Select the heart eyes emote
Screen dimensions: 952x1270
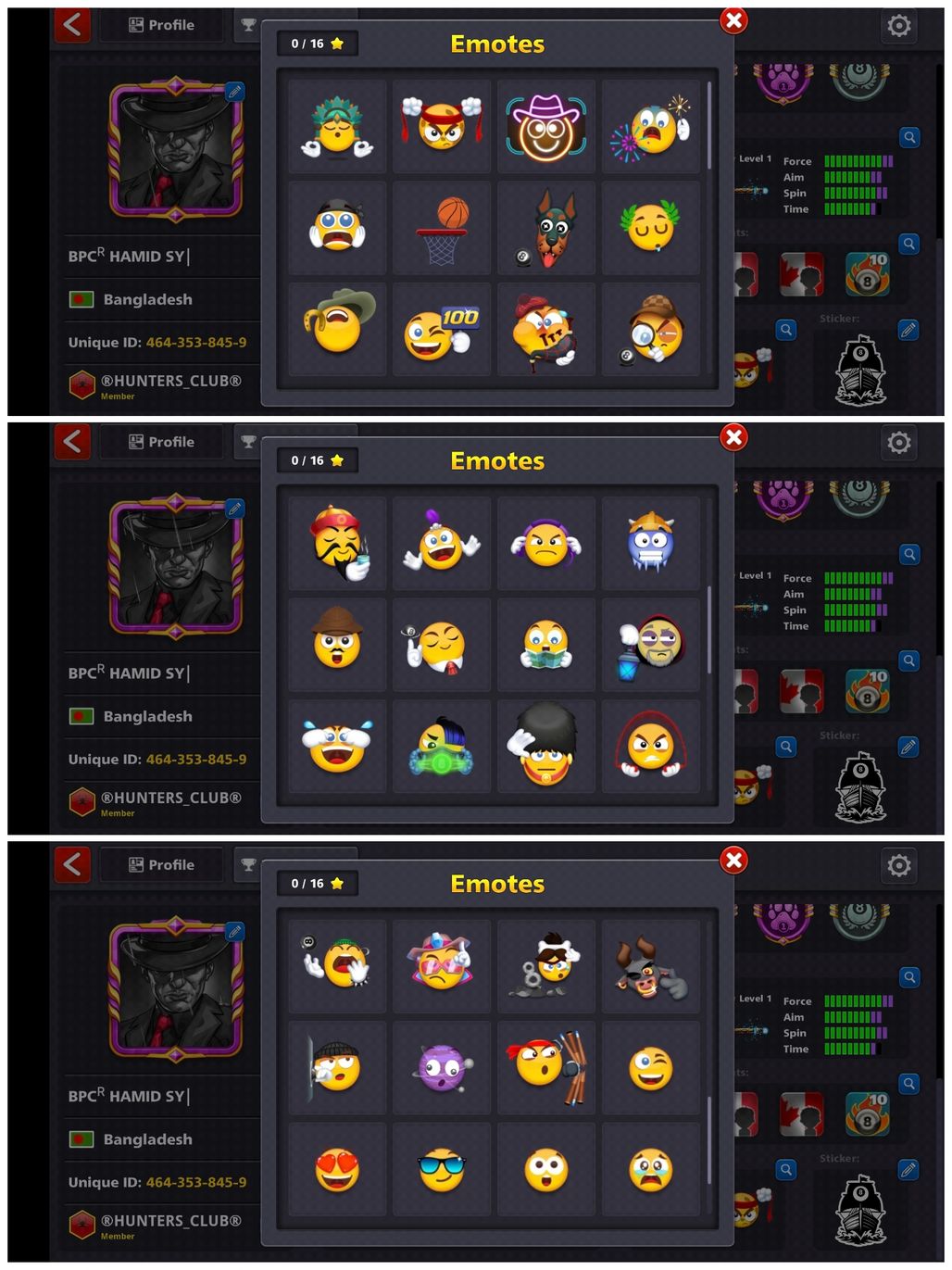click(337, 1170)
